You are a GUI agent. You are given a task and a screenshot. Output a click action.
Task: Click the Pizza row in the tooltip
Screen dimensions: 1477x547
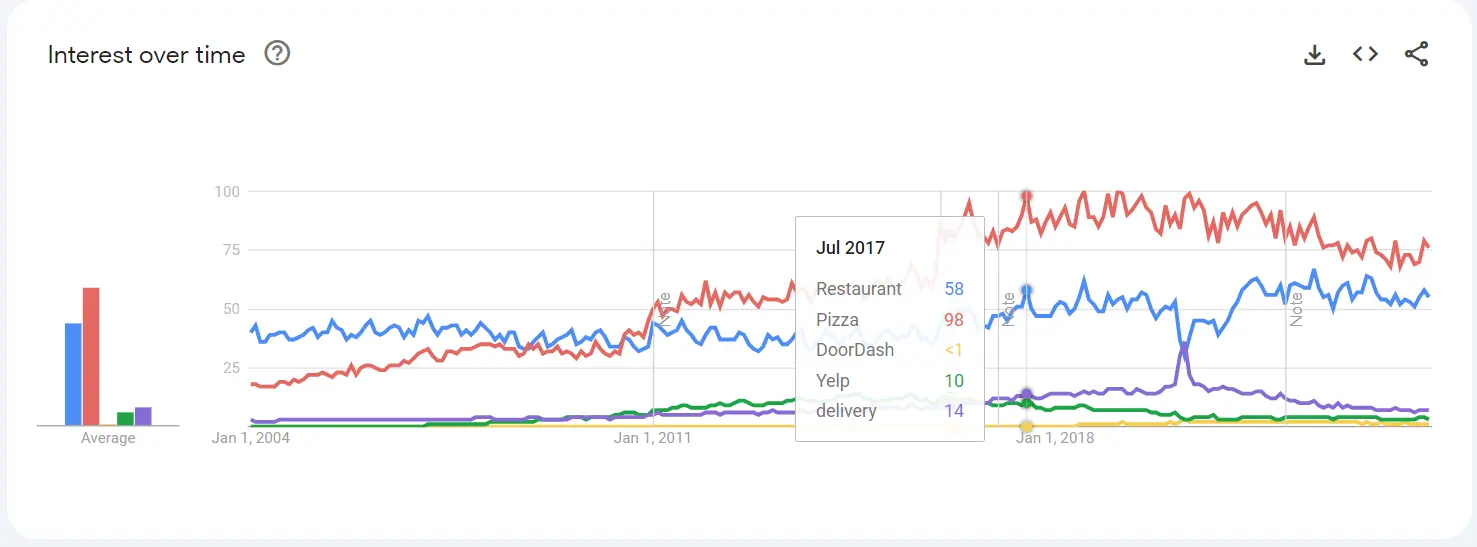click(890, 320)
